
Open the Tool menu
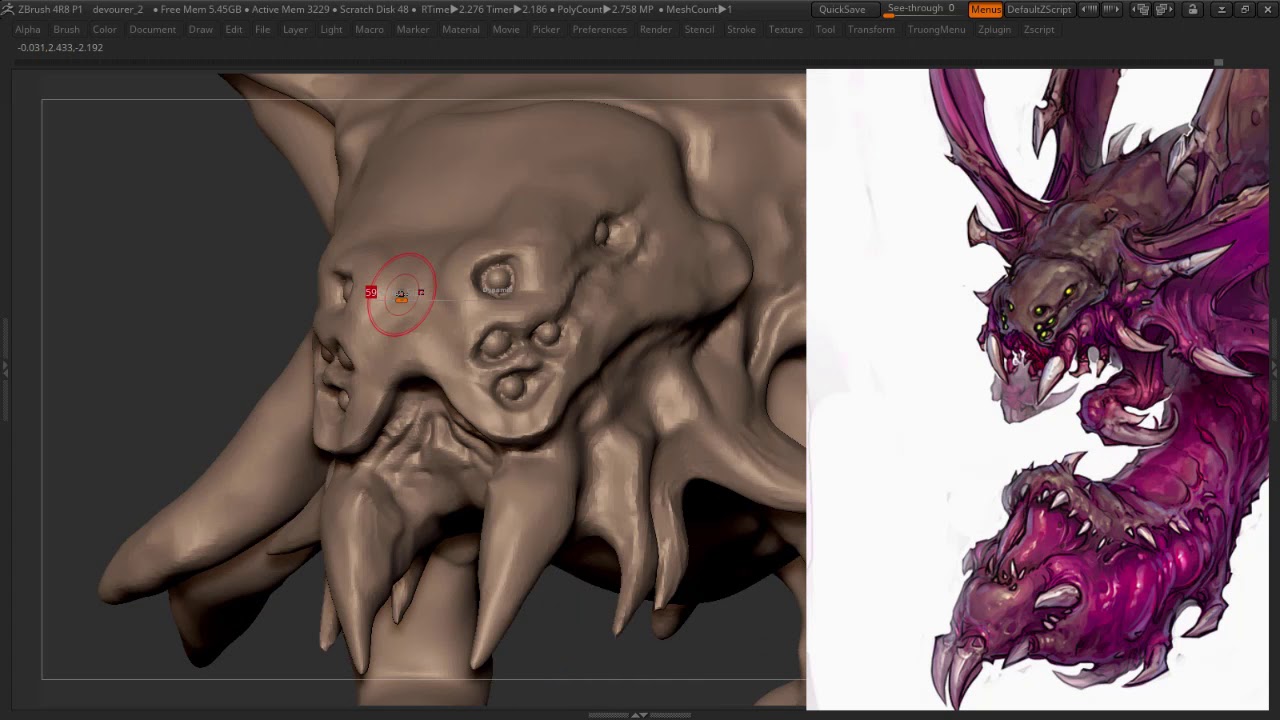825,29
